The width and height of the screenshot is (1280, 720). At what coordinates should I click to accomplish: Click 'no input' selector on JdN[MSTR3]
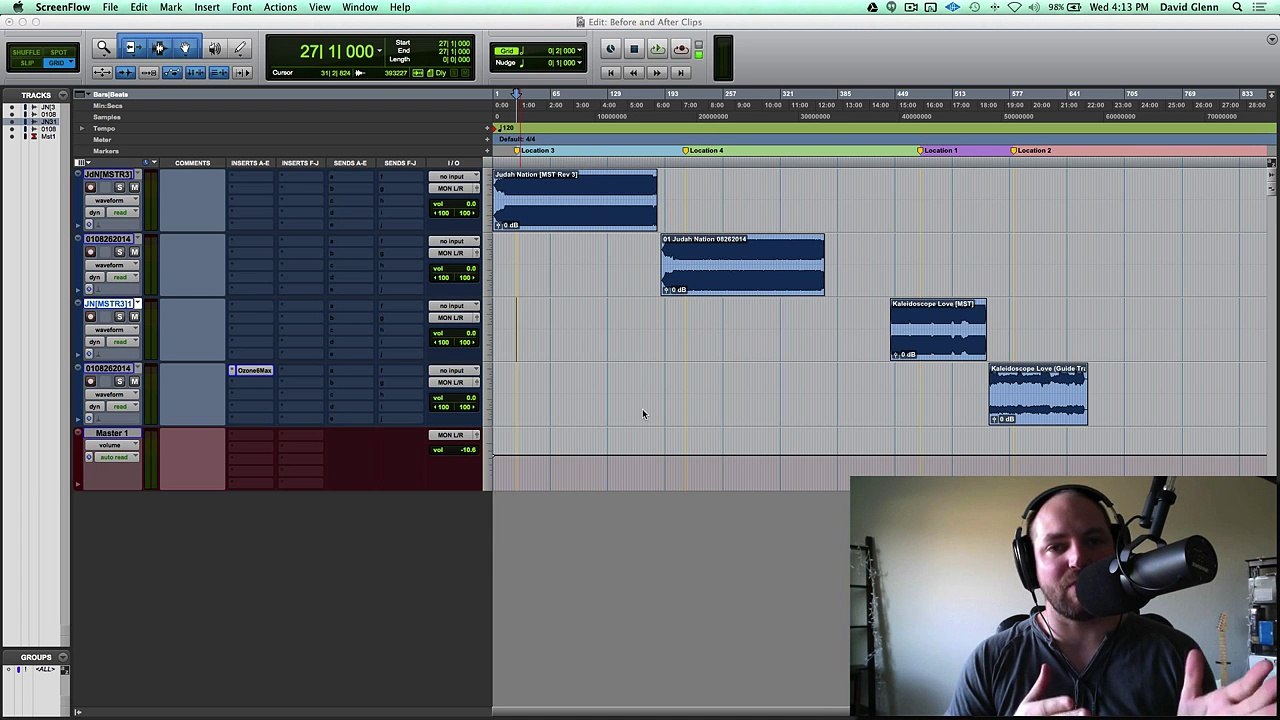tap(452, 177)
